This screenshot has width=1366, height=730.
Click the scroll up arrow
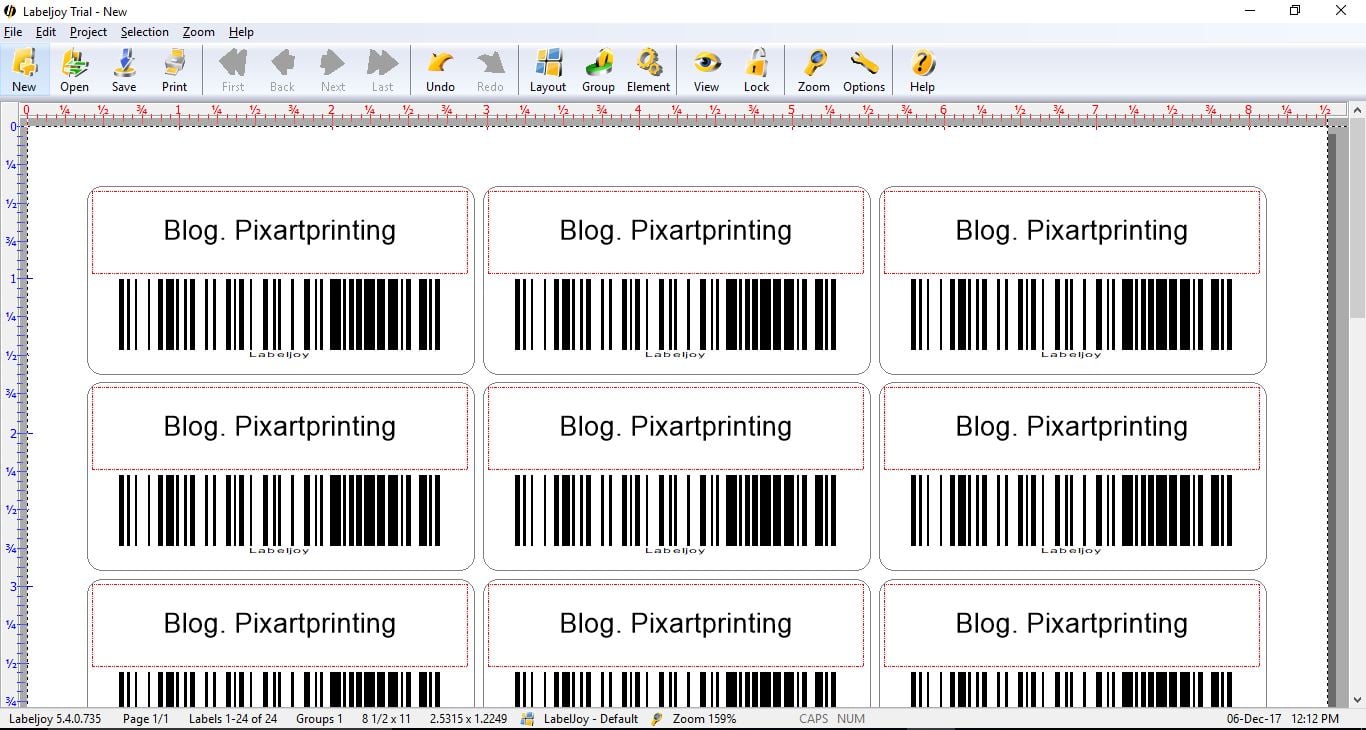(x=1357, y=109)
